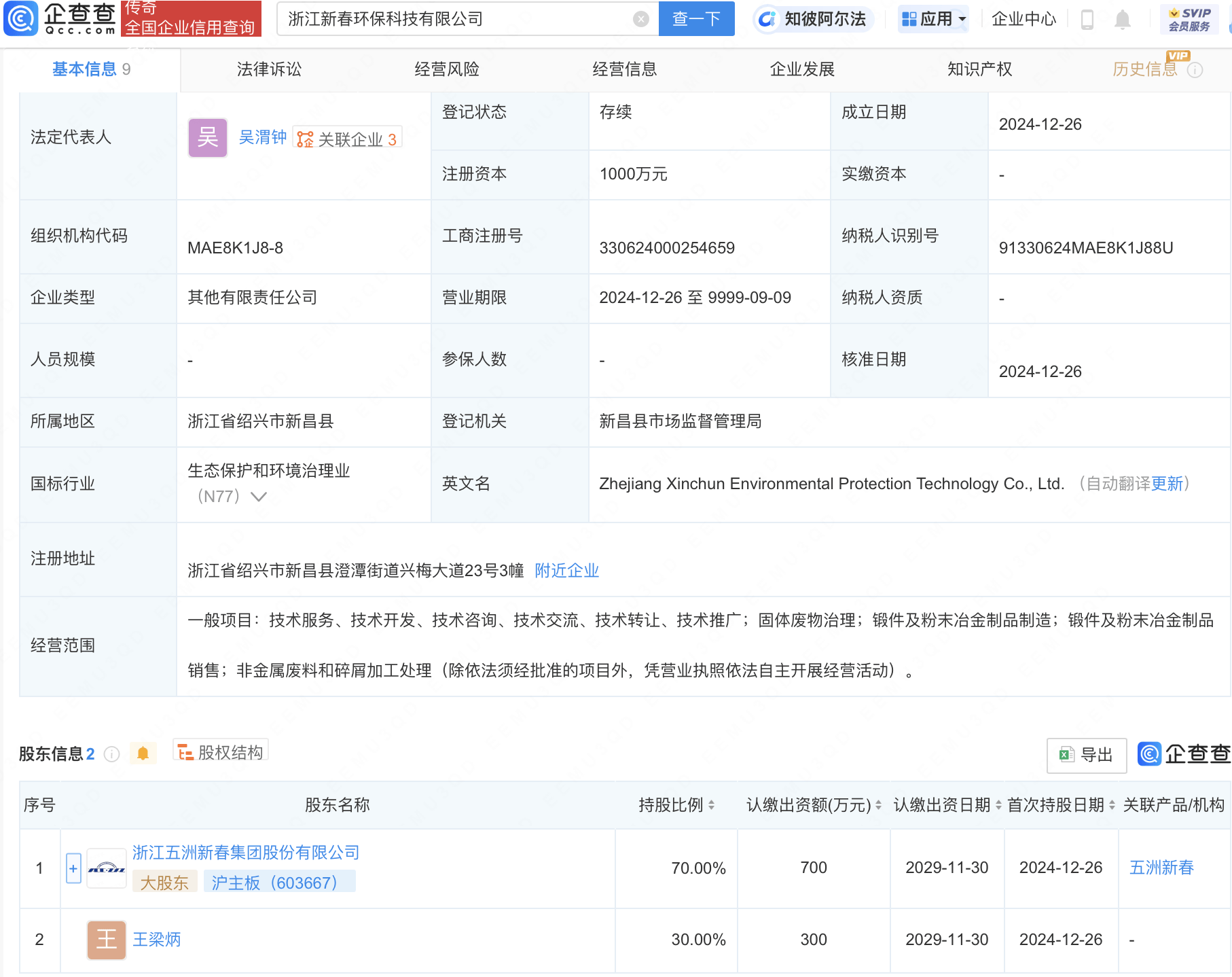Viewport: 1232px width, 977px height.
Task: Click the registration number 330624000254659
Action: (667, 248)
